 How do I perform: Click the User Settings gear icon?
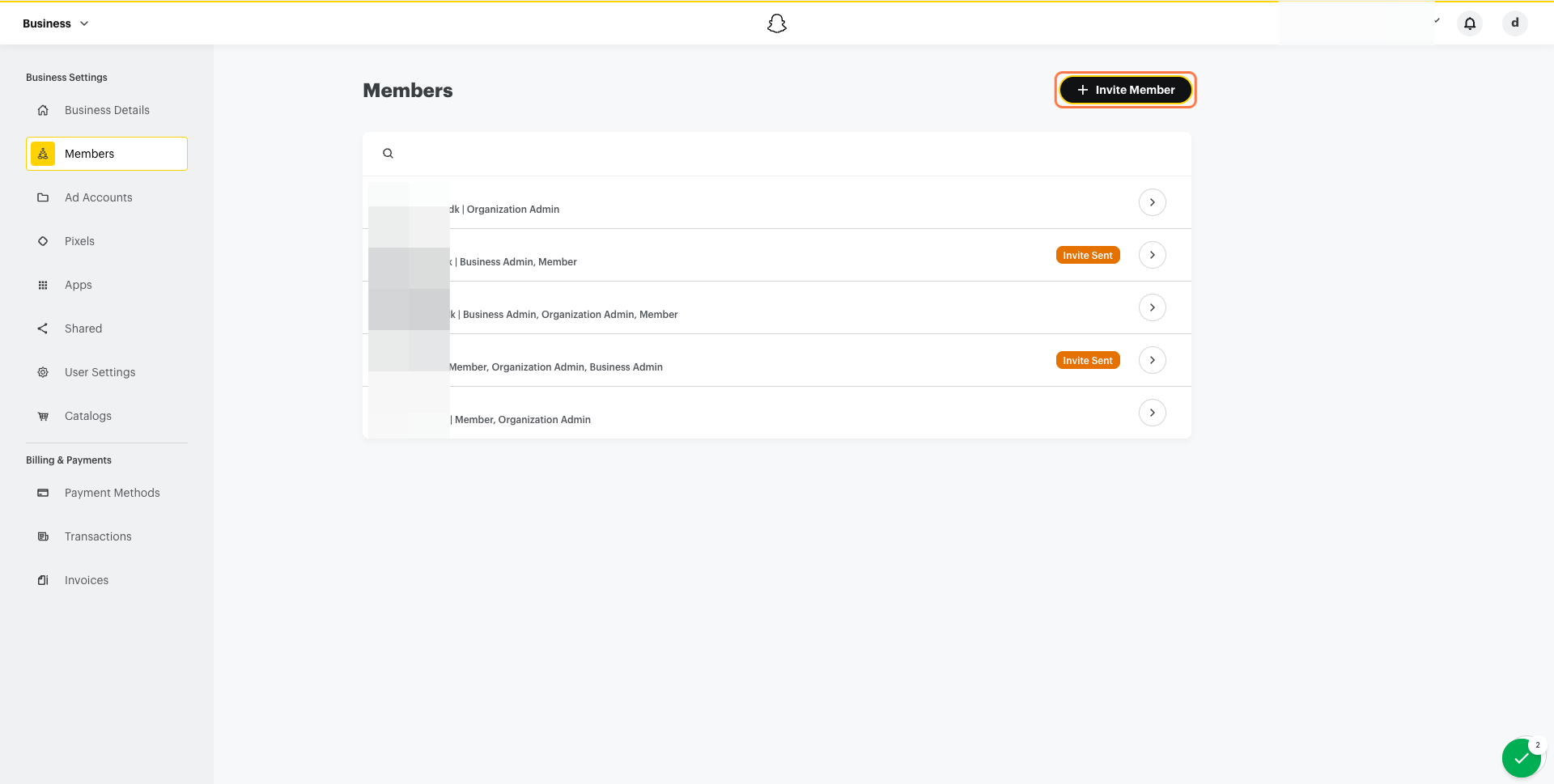point(43,372)
